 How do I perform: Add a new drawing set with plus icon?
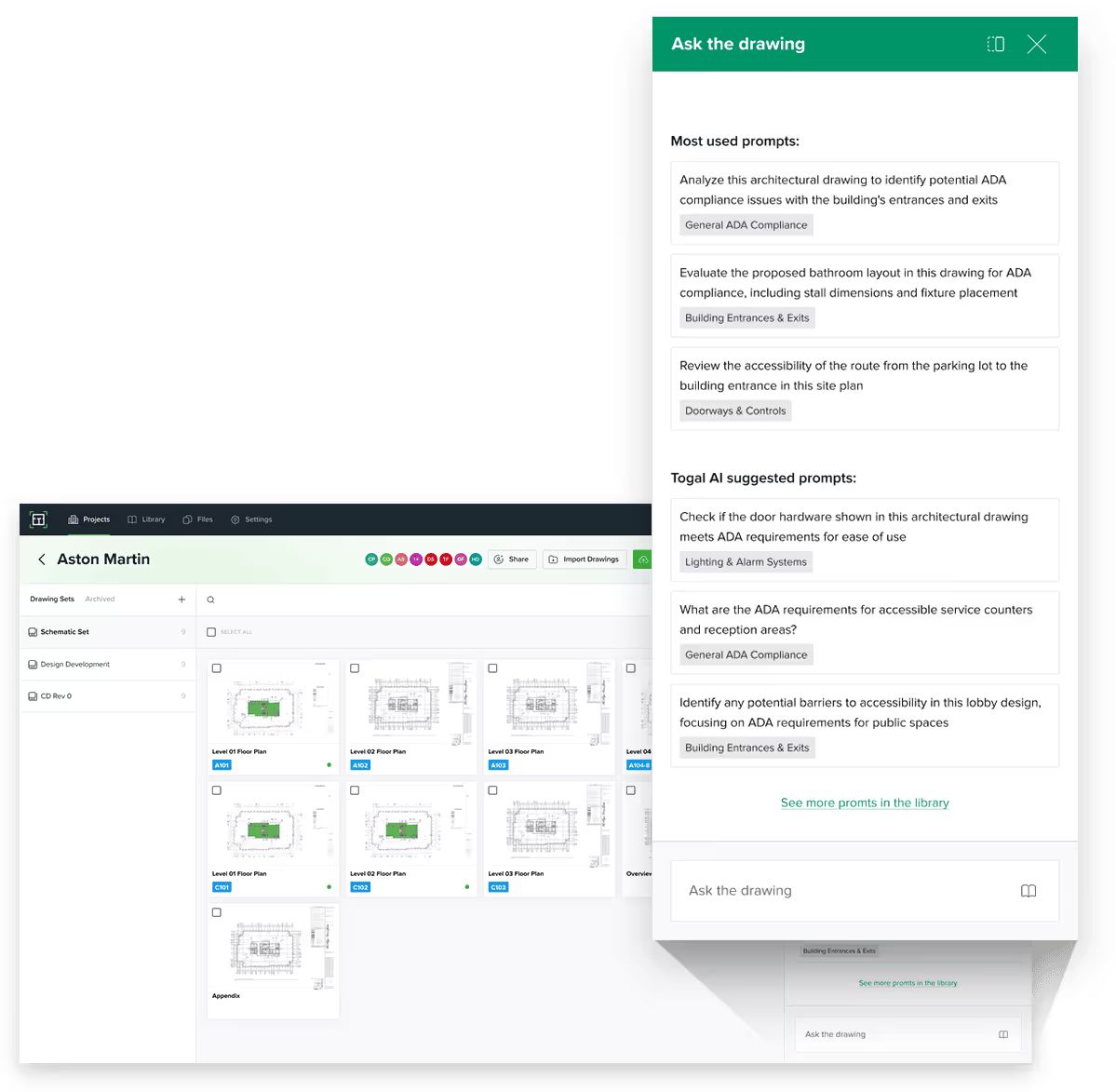coord(182,600)
